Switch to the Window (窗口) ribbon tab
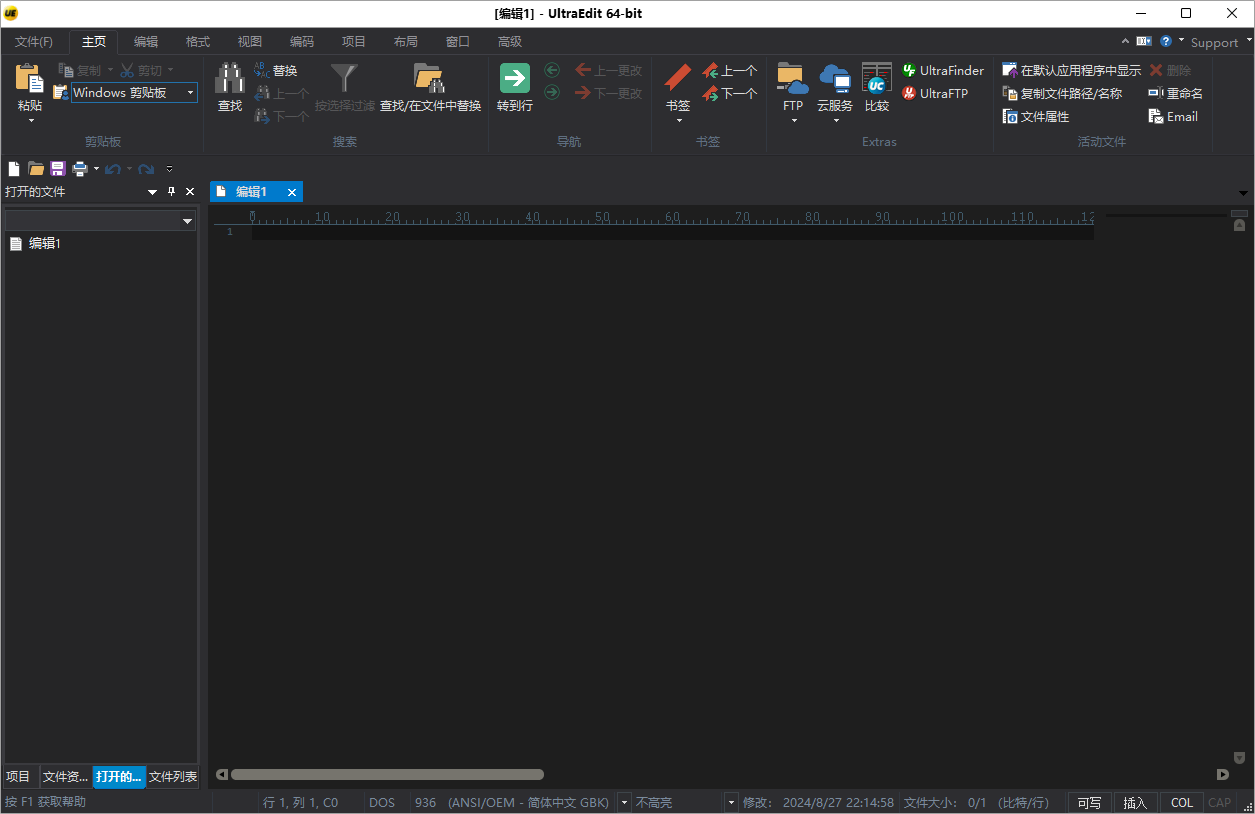The height and width of the screenshot is (814, 1255). tap(458, 42)
